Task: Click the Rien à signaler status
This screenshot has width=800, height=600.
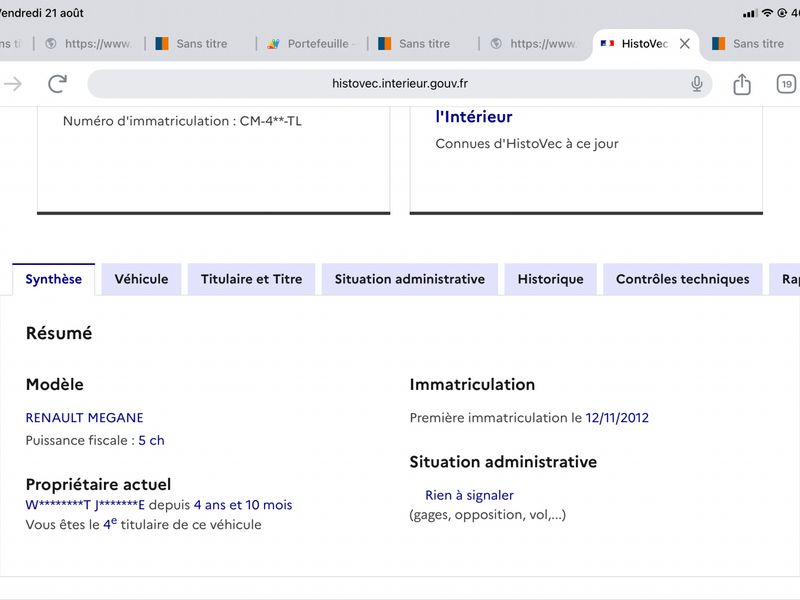Action: 469,495
